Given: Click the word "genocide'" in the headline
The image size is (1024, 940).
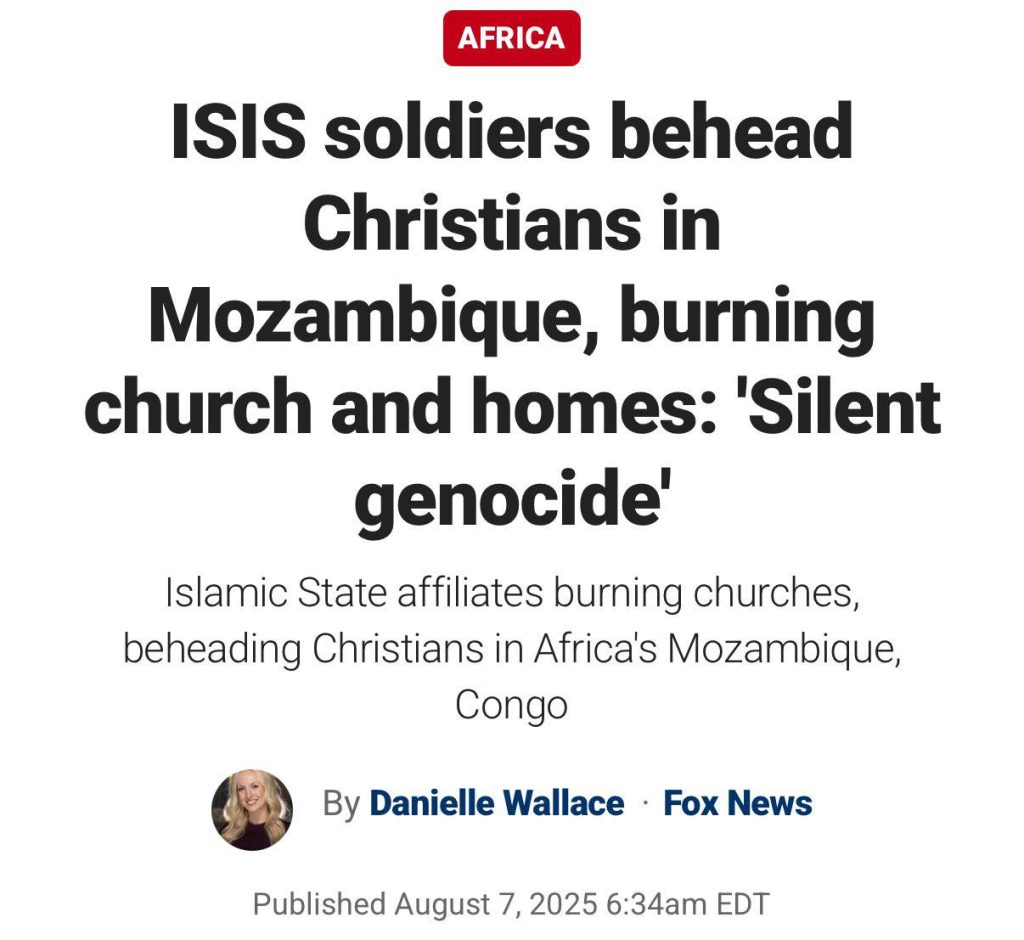Looking at the screenshot, I should click(511, 500).
